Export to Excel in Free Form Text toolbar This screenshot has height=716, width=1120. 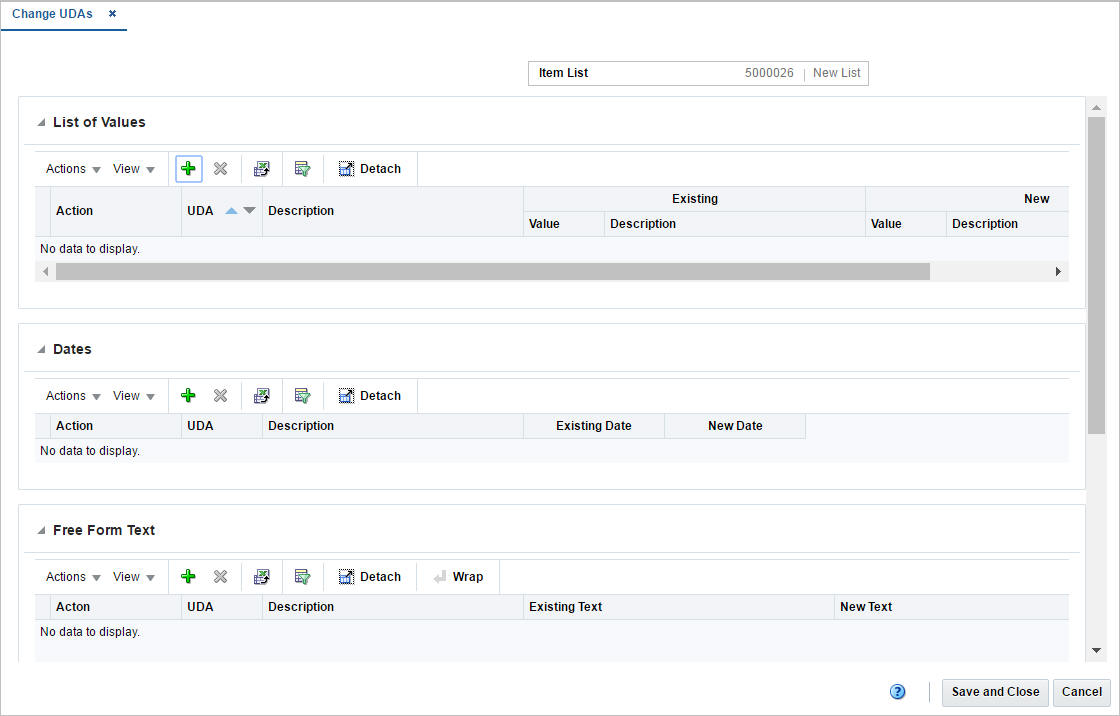coord(262,577)
